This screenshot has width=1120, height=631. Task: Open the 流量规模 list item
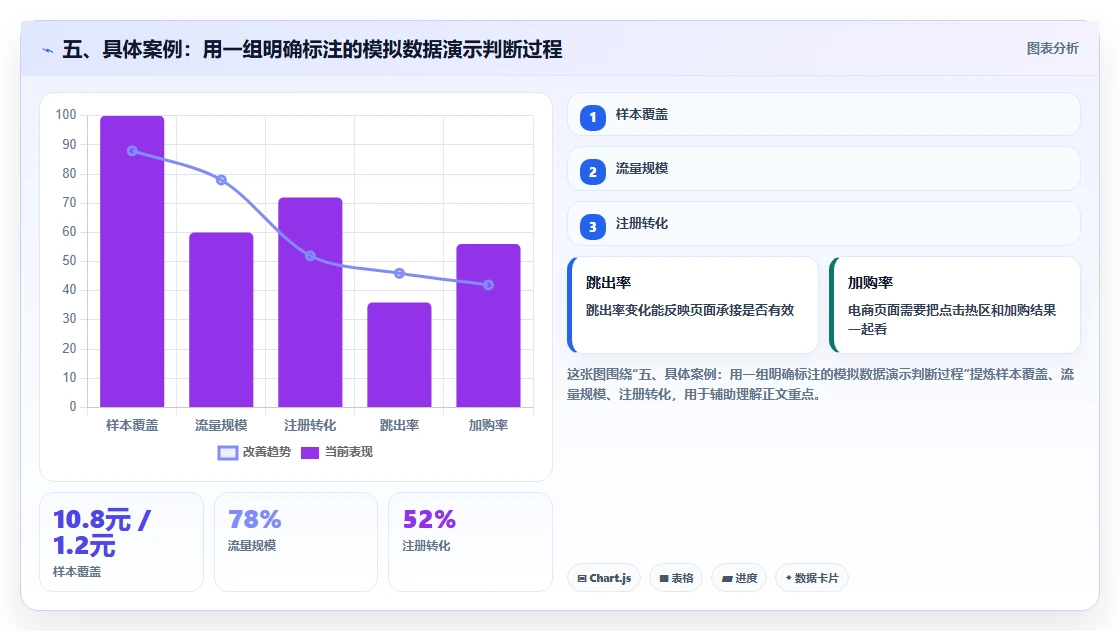(824, 169)
